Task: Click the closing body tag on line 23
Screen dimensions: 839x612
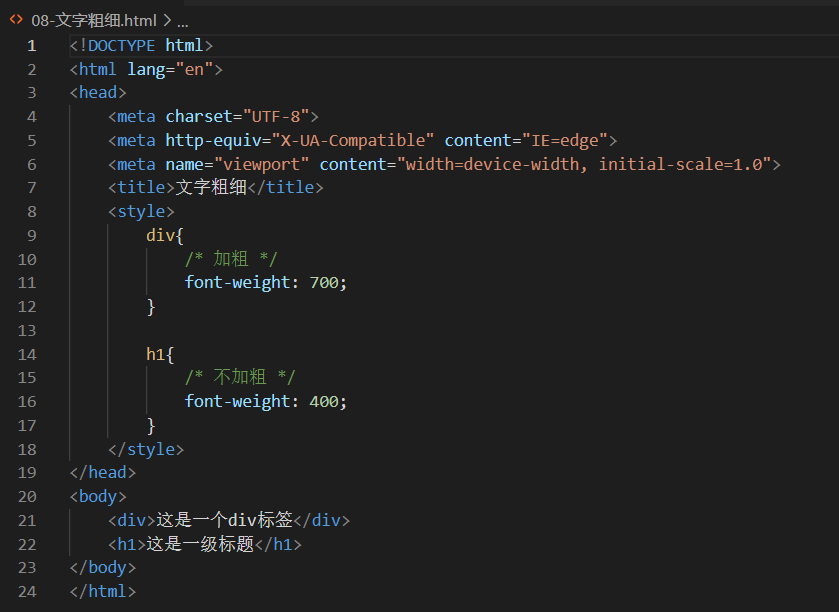Action: pyautogui.click(x=103, y=568)
